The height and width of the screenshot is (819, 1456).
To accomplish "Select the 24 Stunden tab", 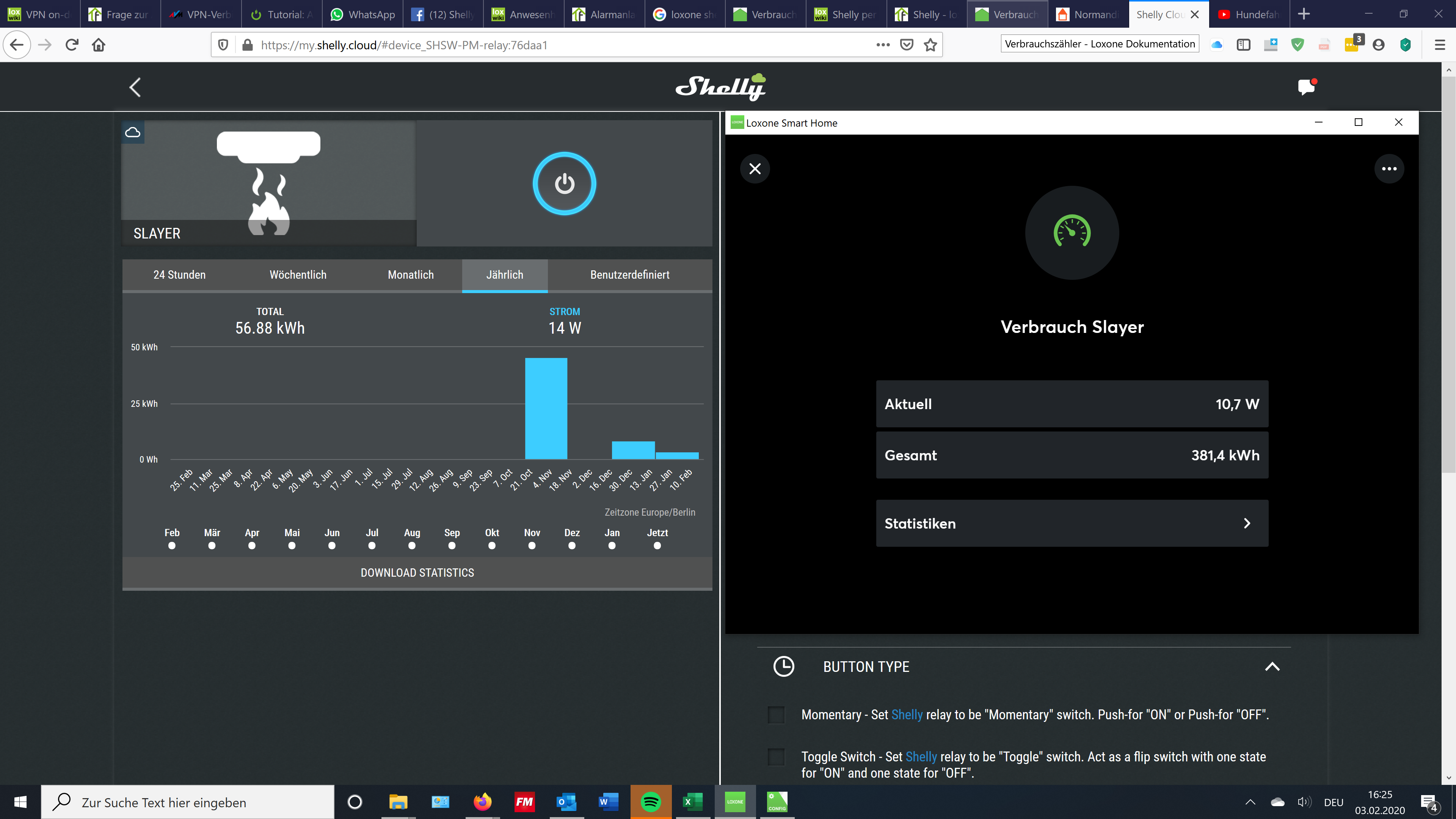I will 179,275.
